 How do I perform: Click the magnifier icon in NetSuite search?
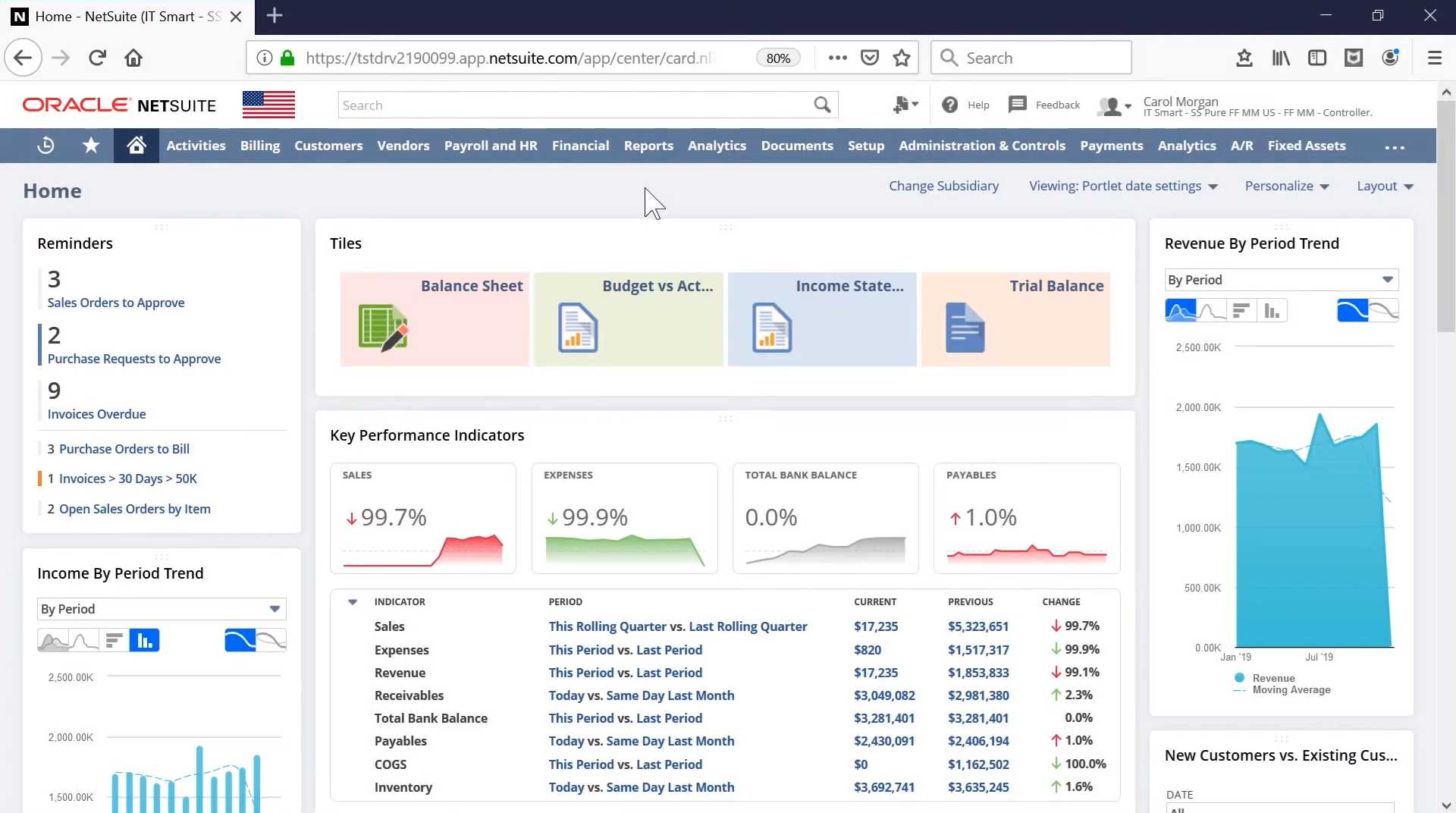click(x=822, y=105)
